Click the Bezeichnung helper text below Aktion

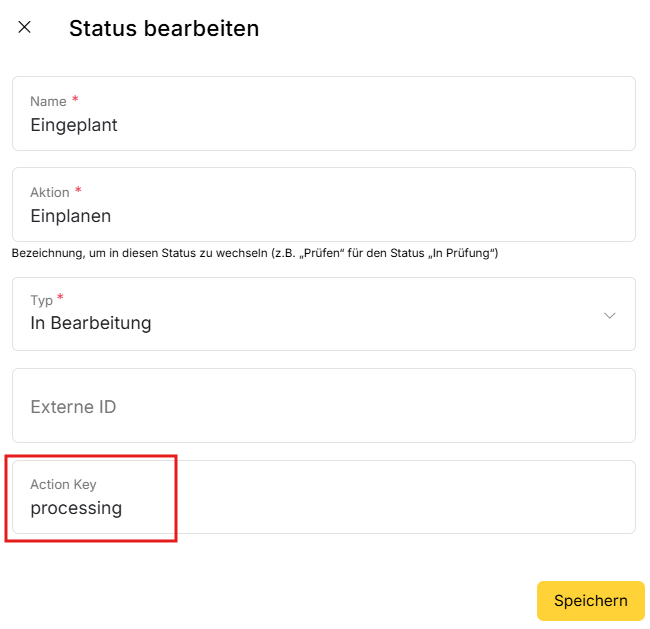(255, 254)
